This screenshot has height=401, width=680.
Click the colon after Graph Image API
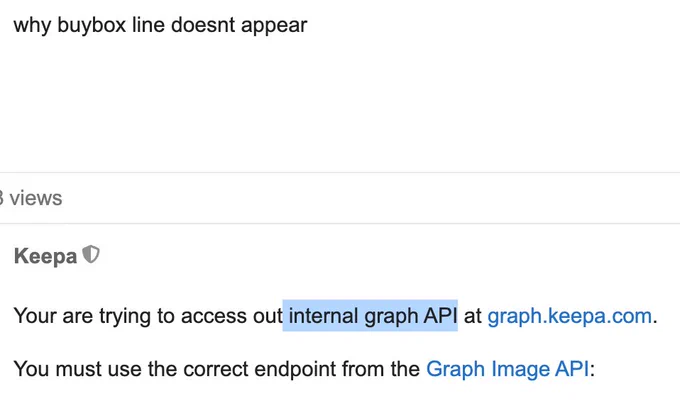[592, 370]
